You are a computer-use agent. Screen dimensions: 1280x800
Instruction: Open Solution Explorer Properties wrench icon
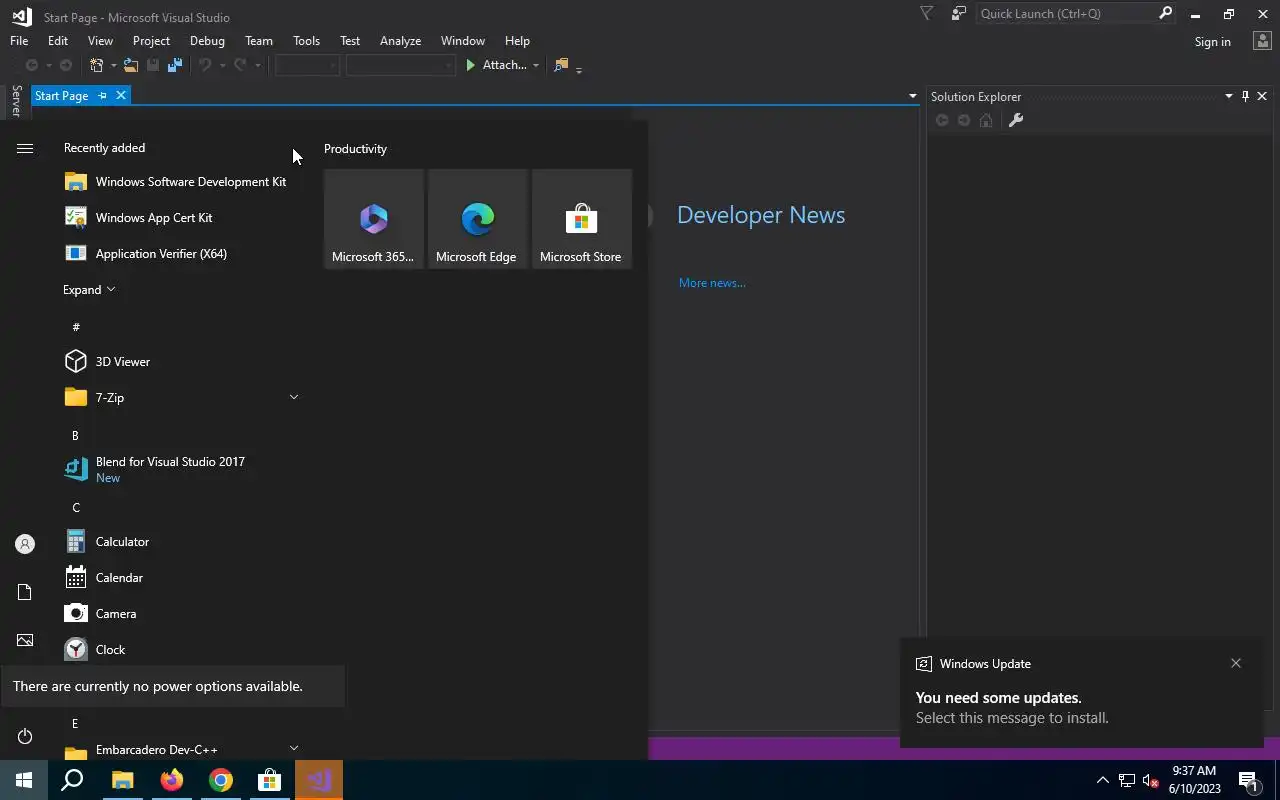(1016, 120)
